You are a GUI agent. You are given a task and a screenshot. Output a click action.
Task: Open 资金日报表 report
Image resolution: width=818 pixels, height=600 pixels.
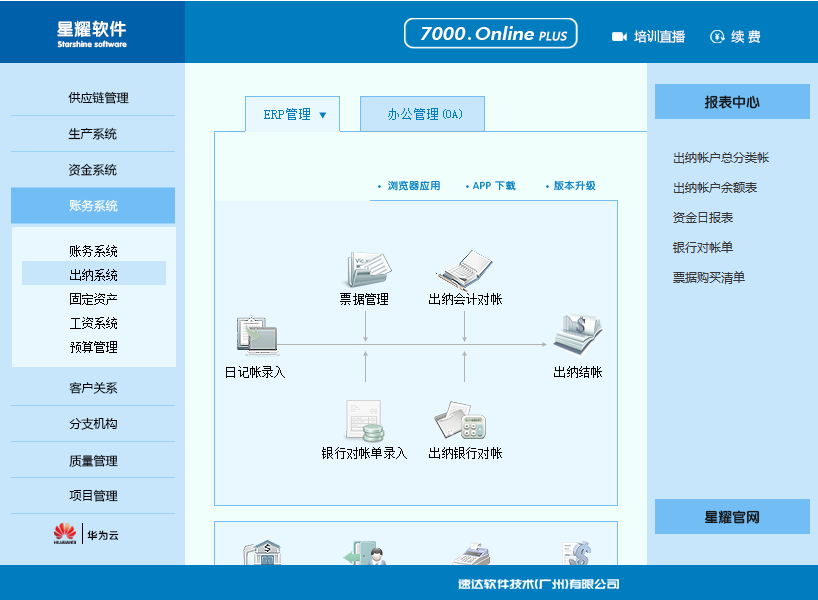(x=703, y=217)
